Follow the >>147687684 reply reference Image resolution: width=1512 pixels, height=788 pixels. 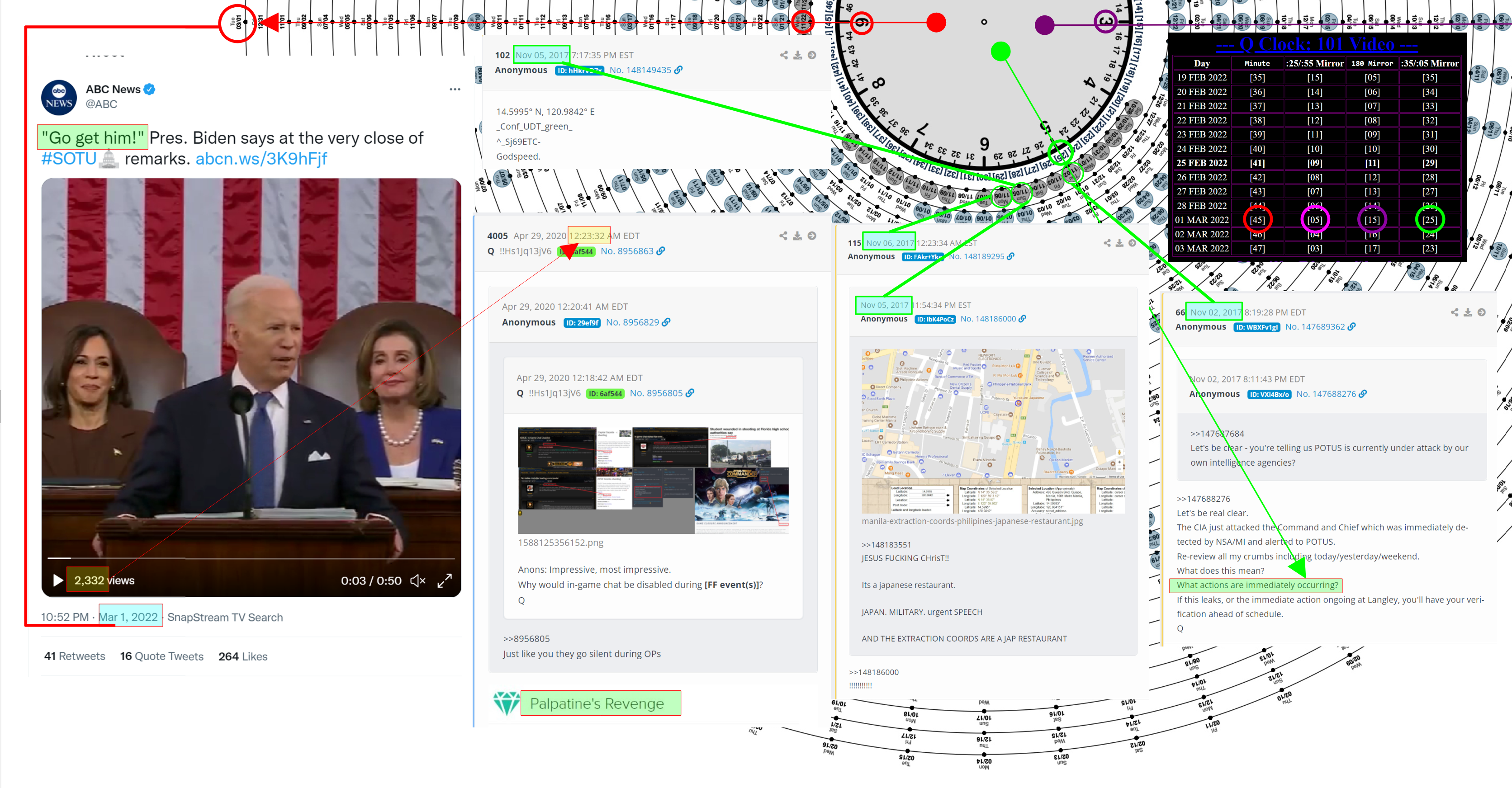[x=1217, y=434]
